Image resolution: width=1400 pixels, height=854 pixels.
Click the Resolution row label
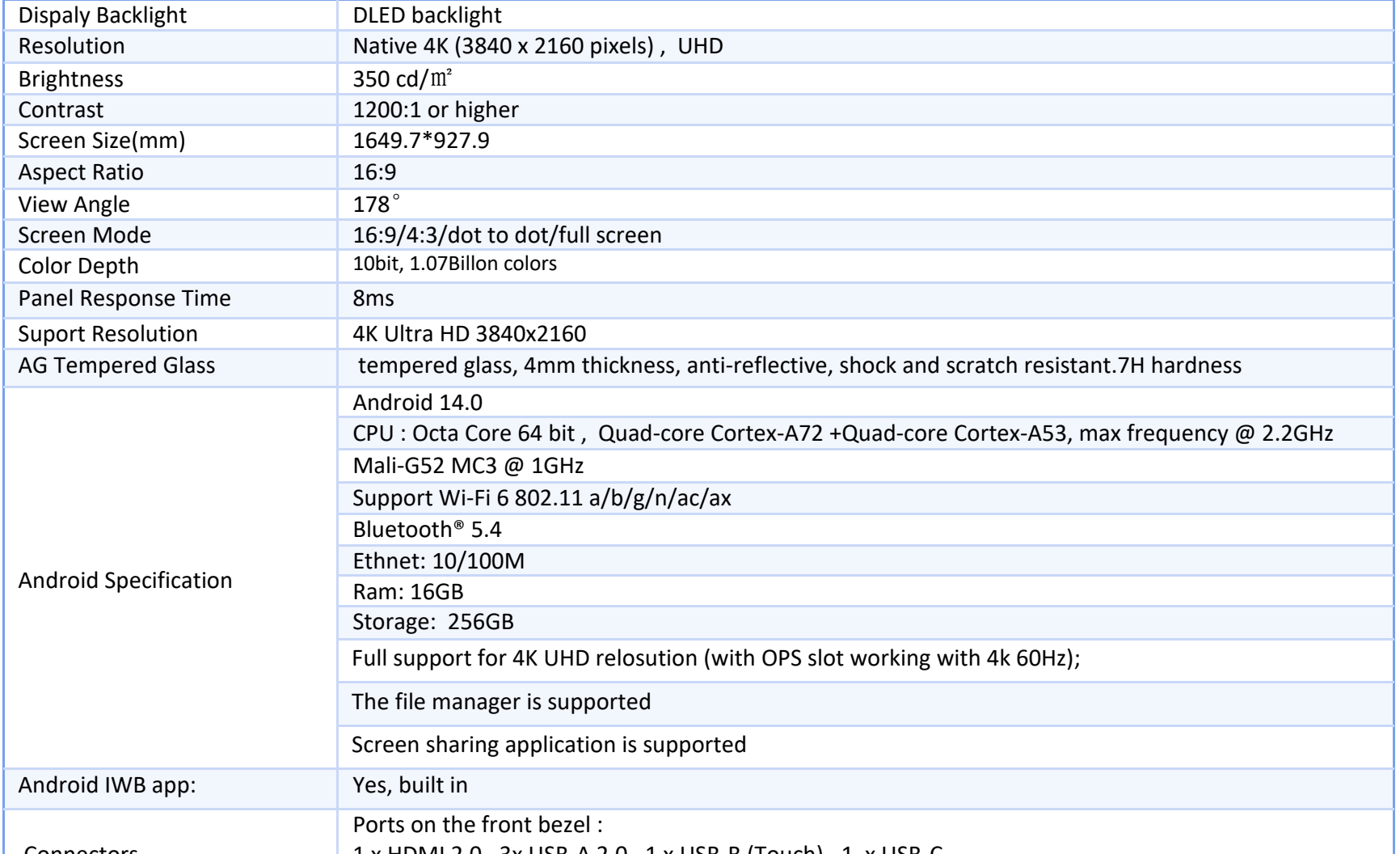pyautogui.click(x=72, y=46)
